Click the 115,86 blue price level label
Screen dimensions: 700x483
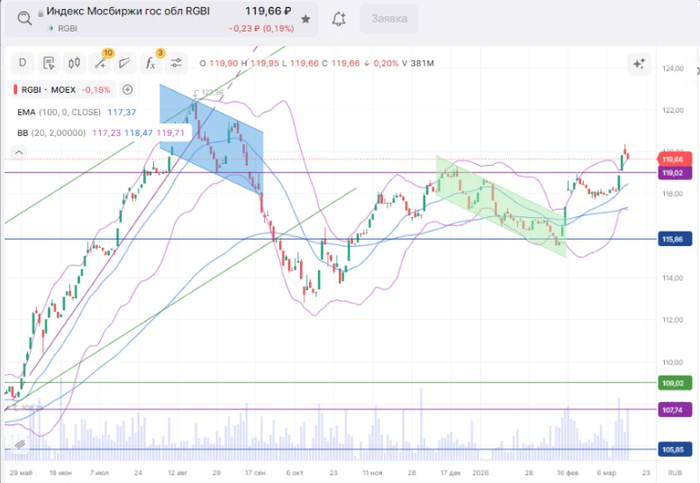671,240
